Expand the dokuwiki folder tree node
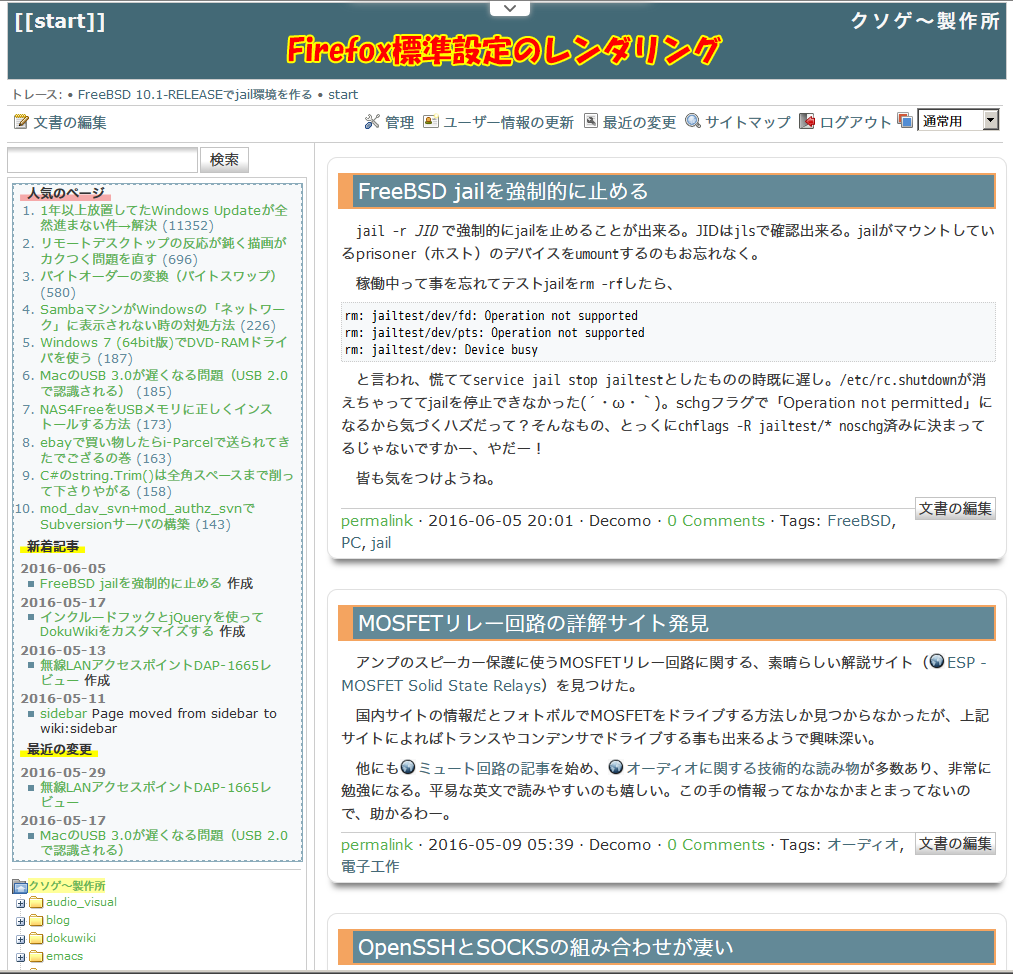The image size is (1013, 974). (x=20, y=939)
